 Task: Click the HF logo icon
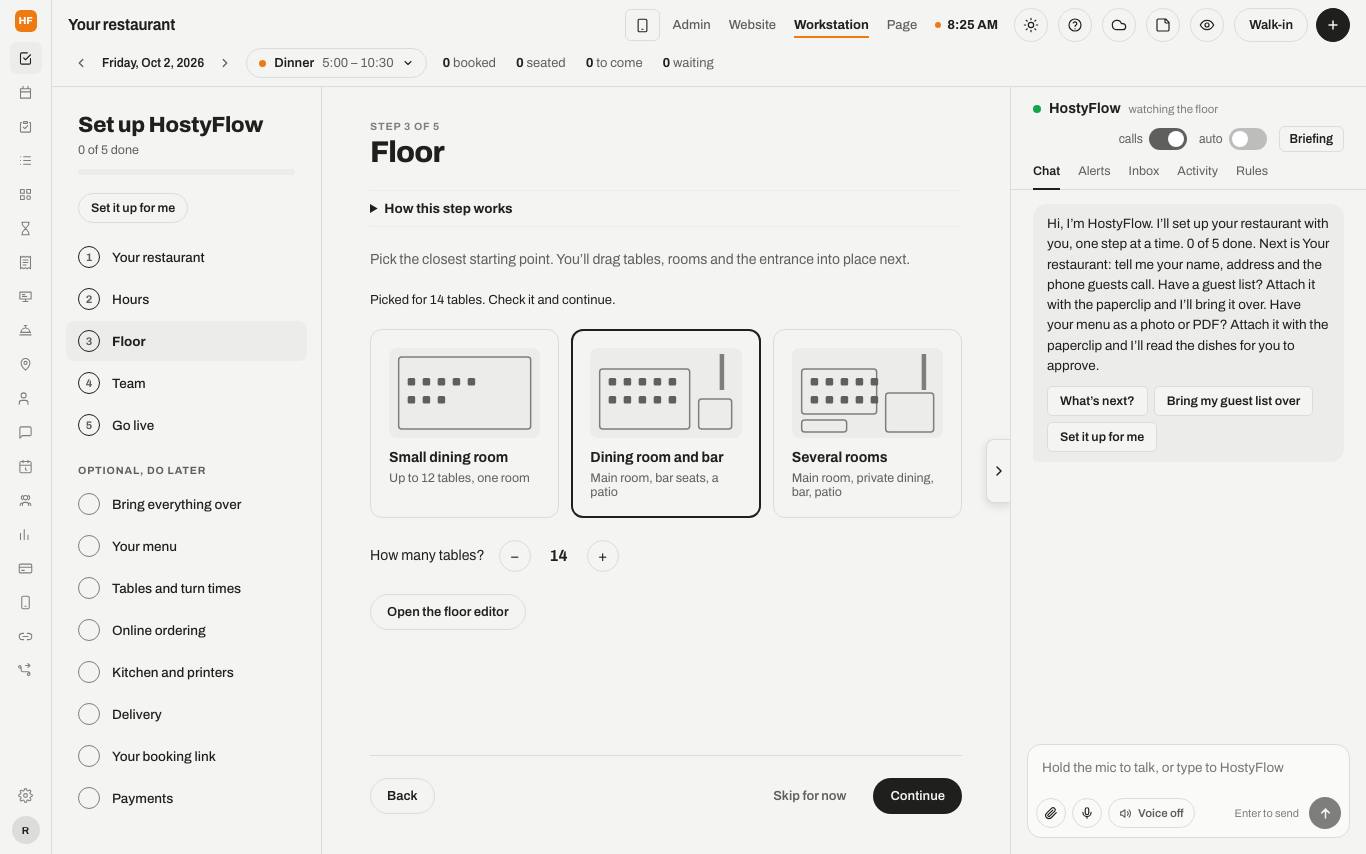pos(26,20)
